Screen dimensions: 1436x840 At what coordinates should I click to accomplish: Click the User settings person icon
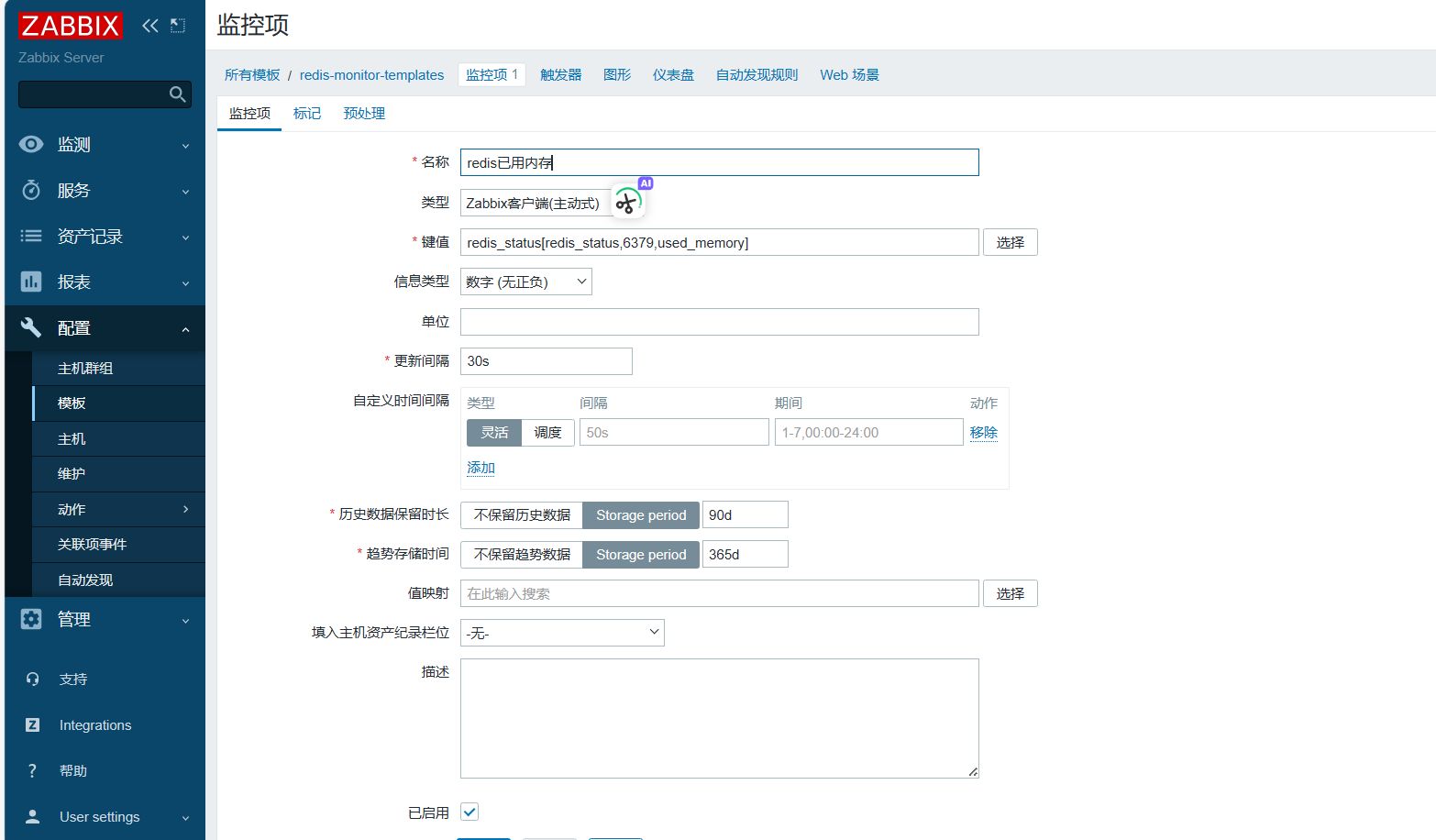click(x=33, y=817)
